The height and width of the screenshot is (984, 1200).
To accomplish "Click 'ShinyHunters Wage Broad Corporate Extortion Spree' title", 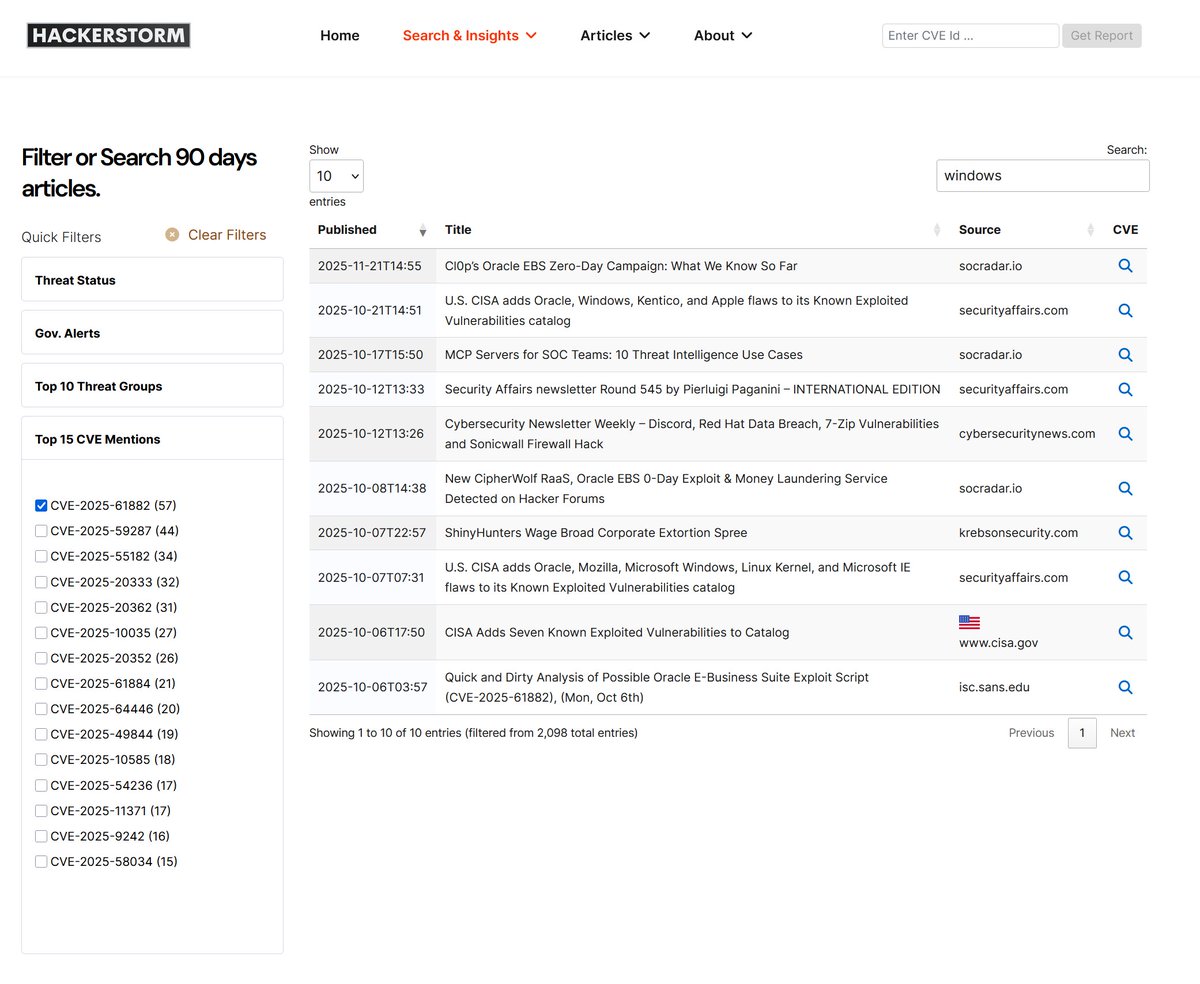I will tap(596, 533).
